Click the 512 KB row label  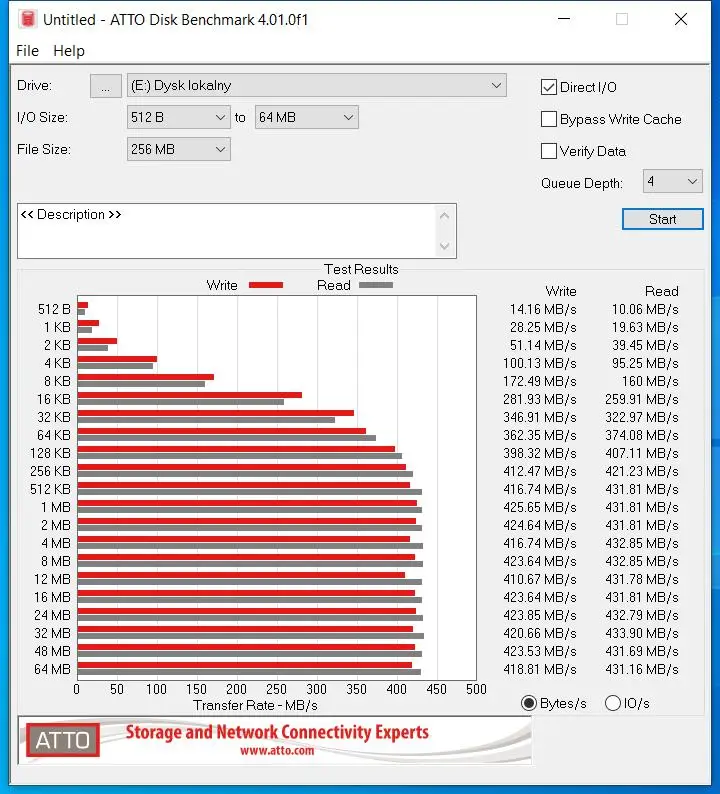point(50,489)
